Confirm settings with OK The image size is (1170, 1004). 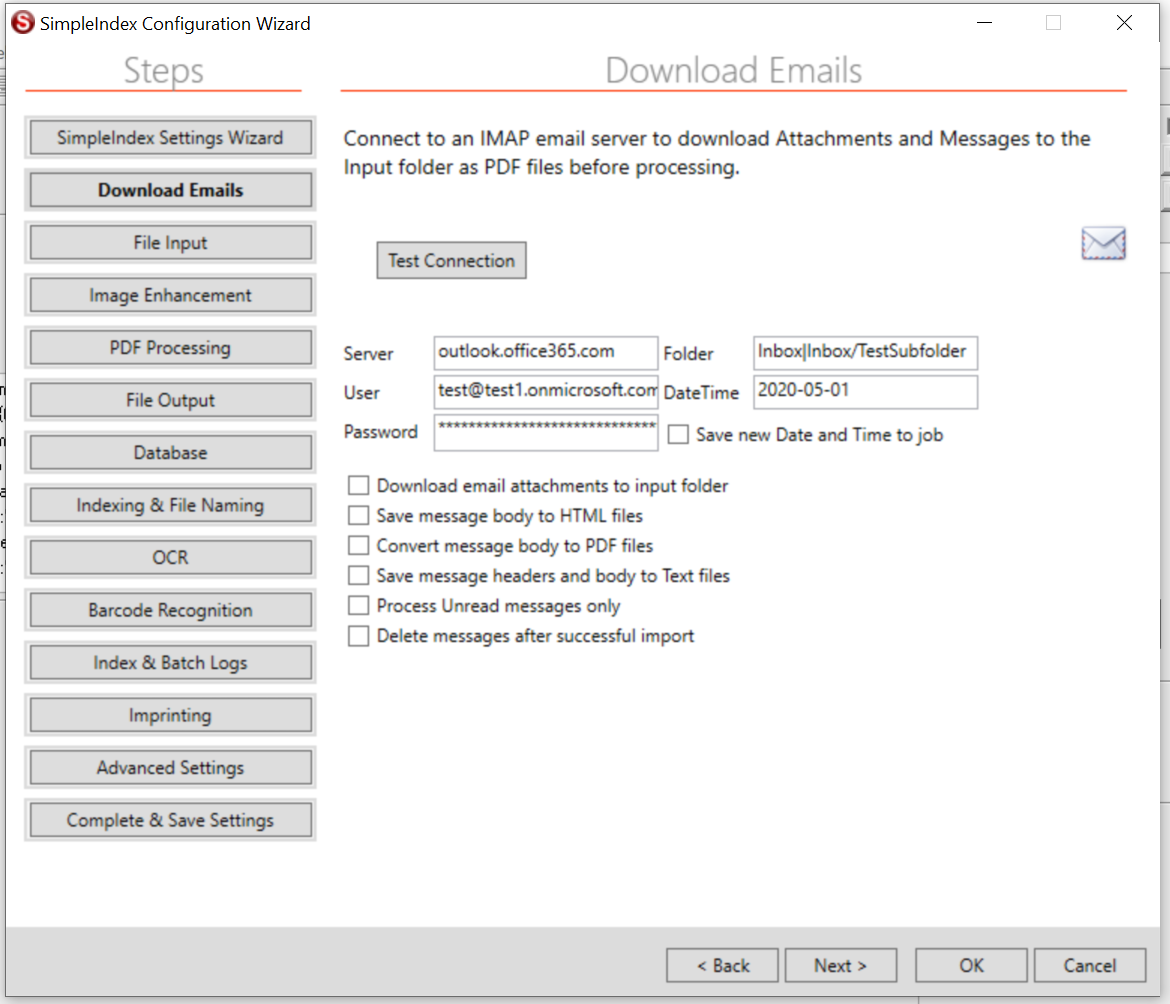(971, 965)
